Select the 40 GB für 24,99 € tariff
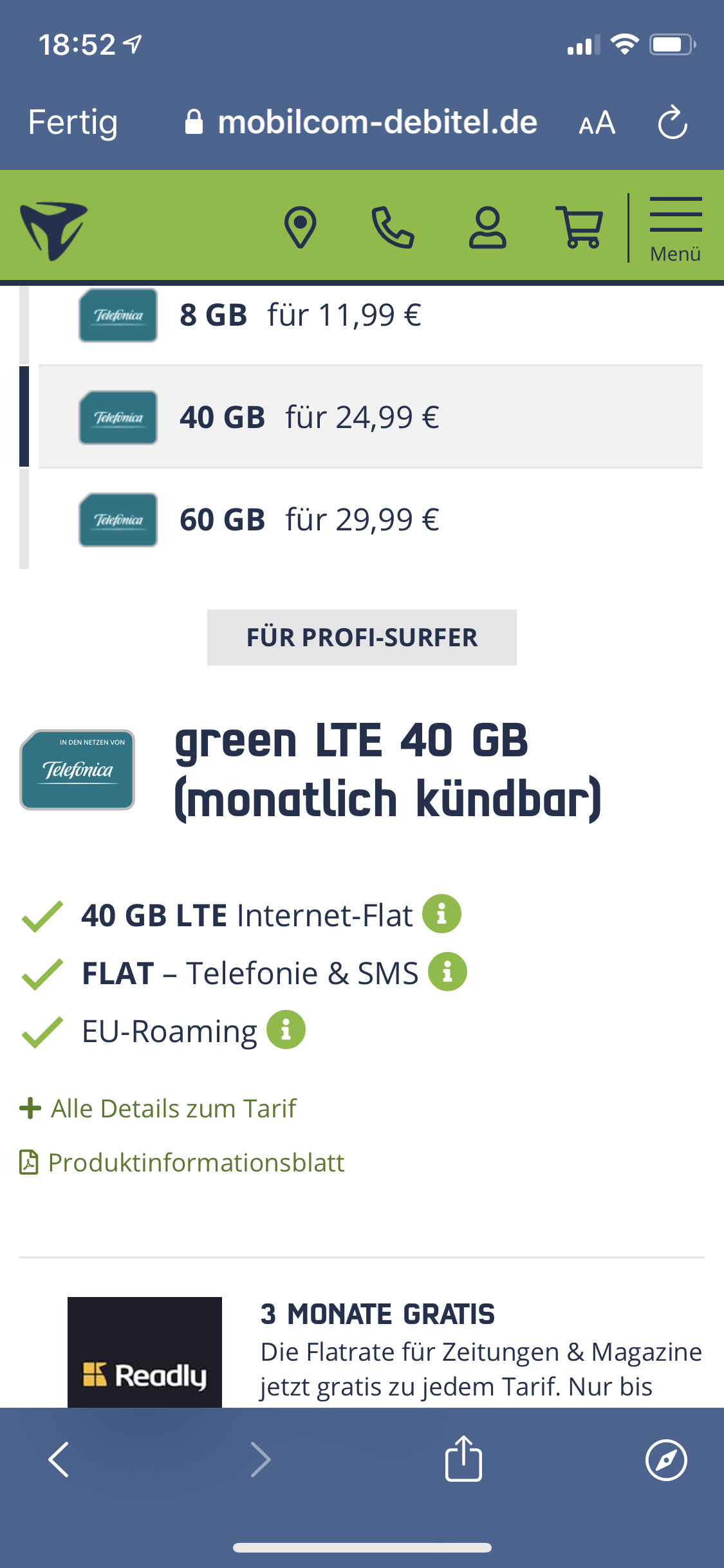 coord(371,417)
